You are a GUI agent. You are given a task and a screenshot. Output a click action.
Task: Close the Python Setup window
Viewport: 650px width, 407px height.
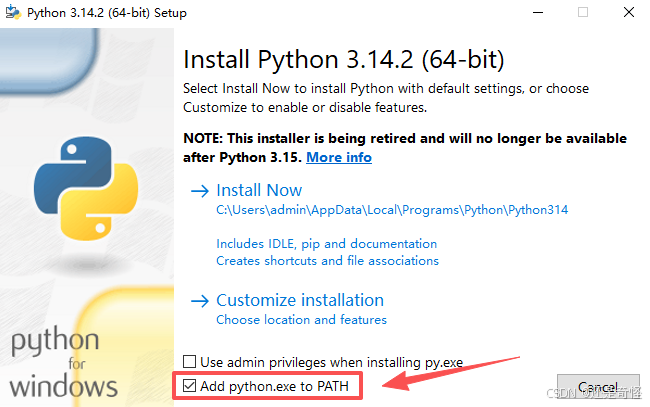pyautogui.click(x=628, y=12)
